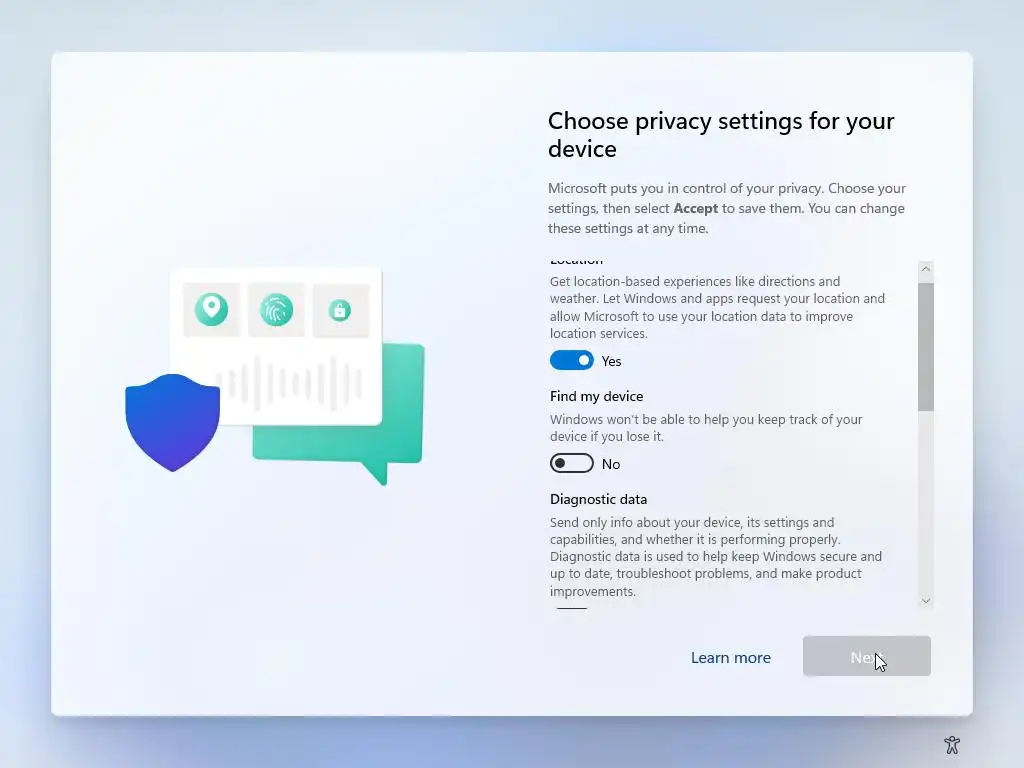Click empty scrollbar track below the thumb
The width and height of the screenshot is (1024, 768).
click(925, 502)
